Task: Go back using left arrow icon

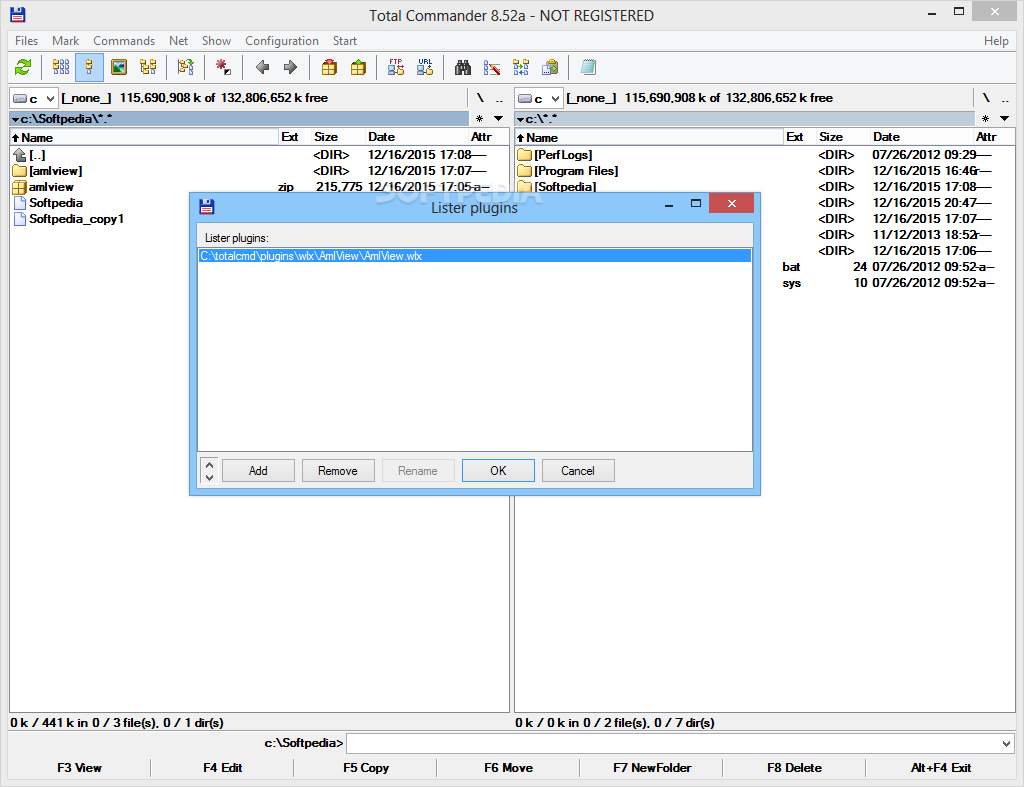Action: point(263,67)
